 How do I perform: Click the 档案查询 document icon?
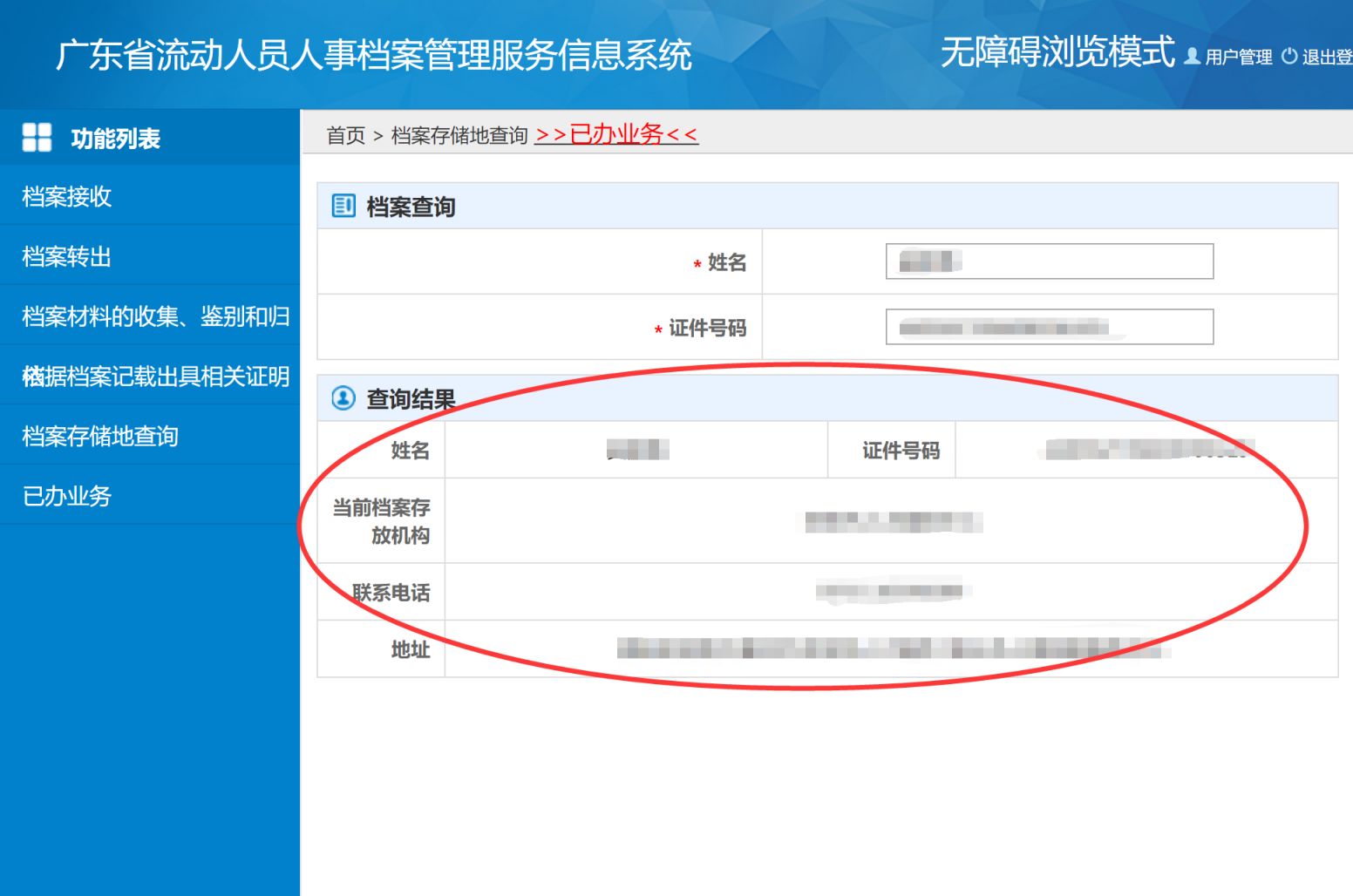(343, 207)
